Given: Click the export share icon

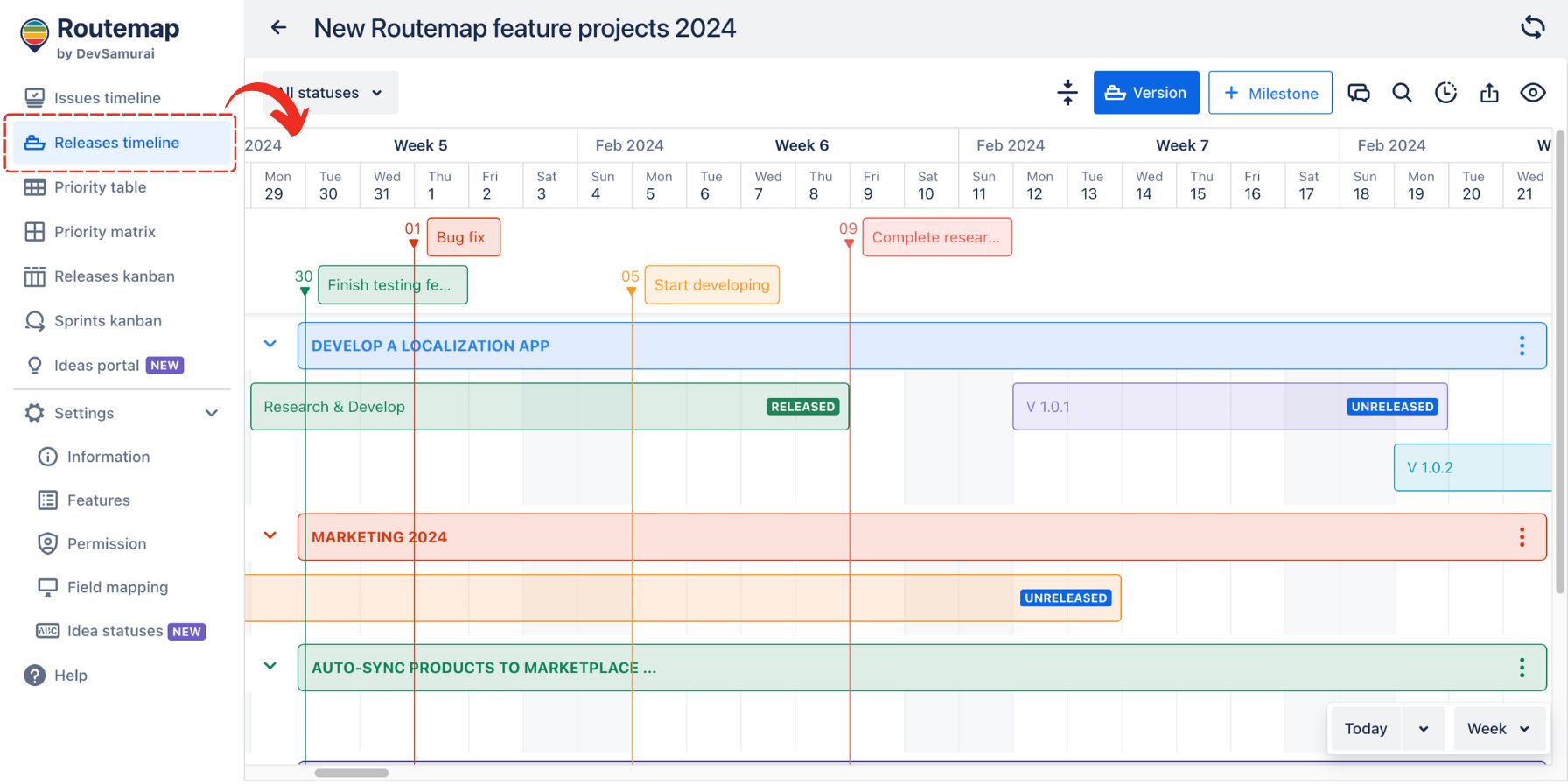Looking at the screenshot, I should pyautogui.click(x=1489, y=93).
